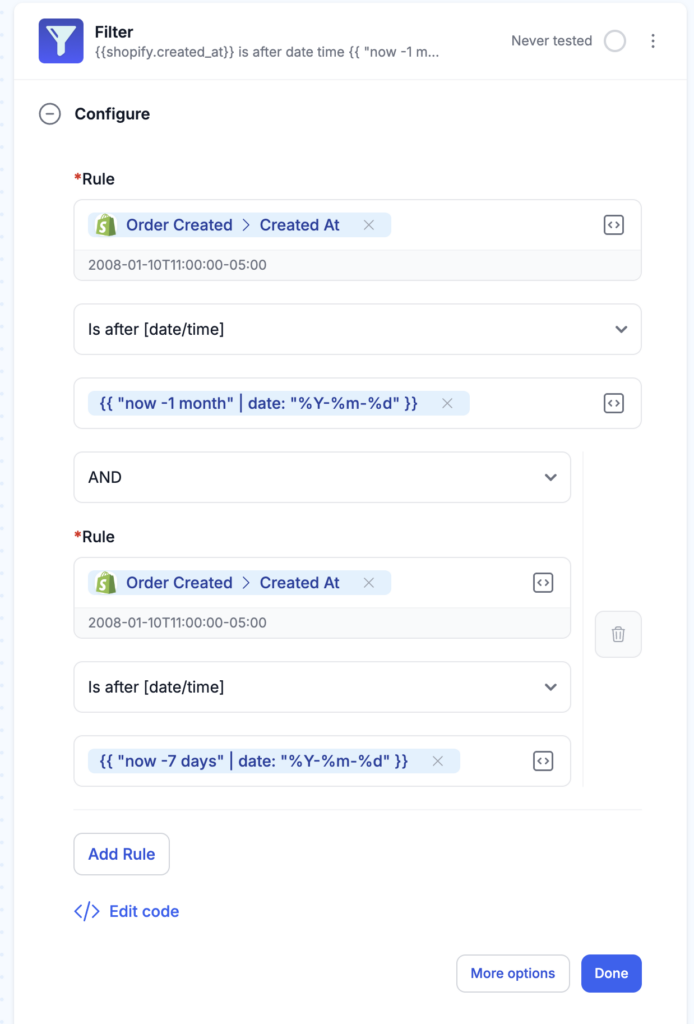The height and width of the screenshot is (1024, 694).
Task: Delete the second rule with trash icon
Action: click(x=618, y=634)
